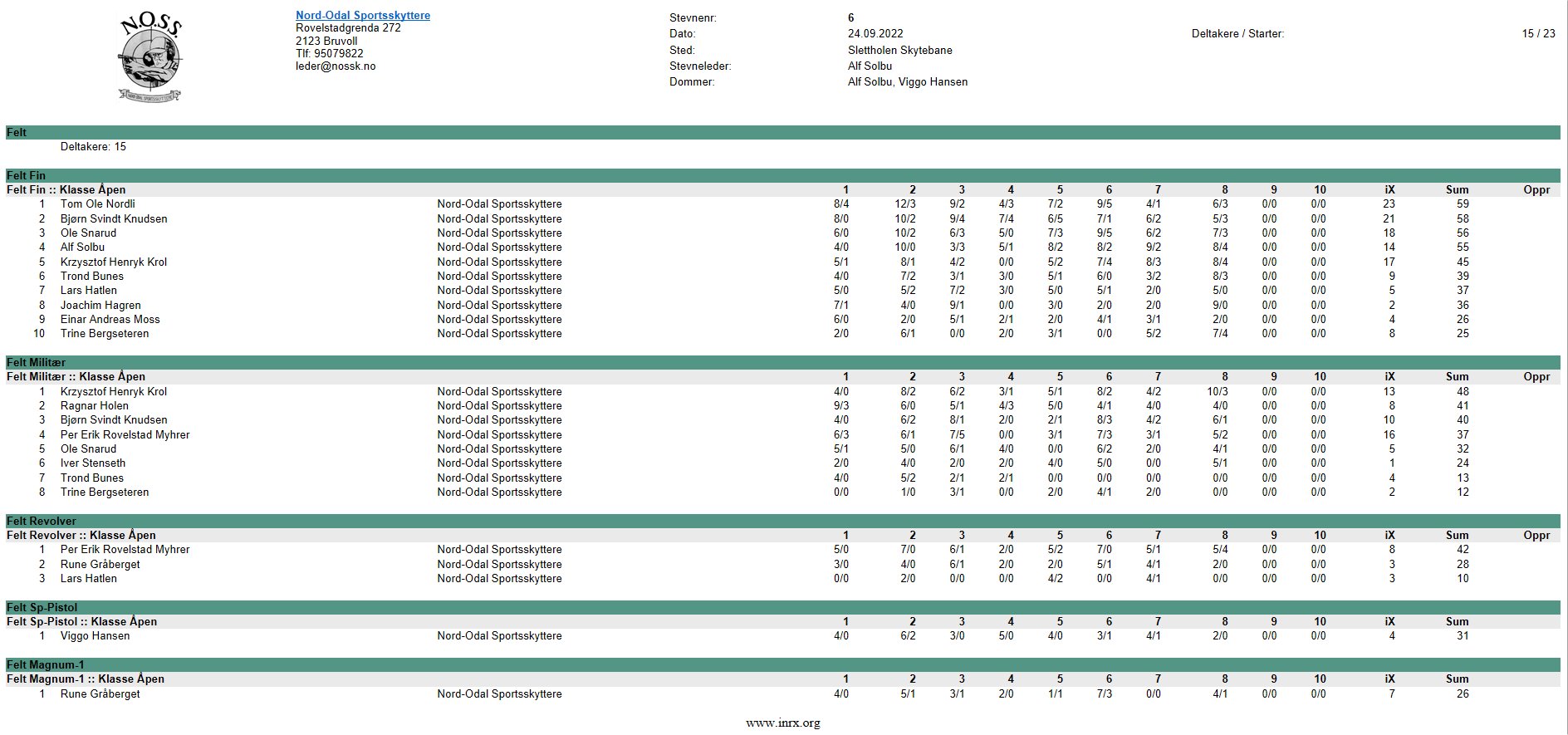Click the Oppr column header in Felt Fin
1568x735 pixels.
[1536, 190]
